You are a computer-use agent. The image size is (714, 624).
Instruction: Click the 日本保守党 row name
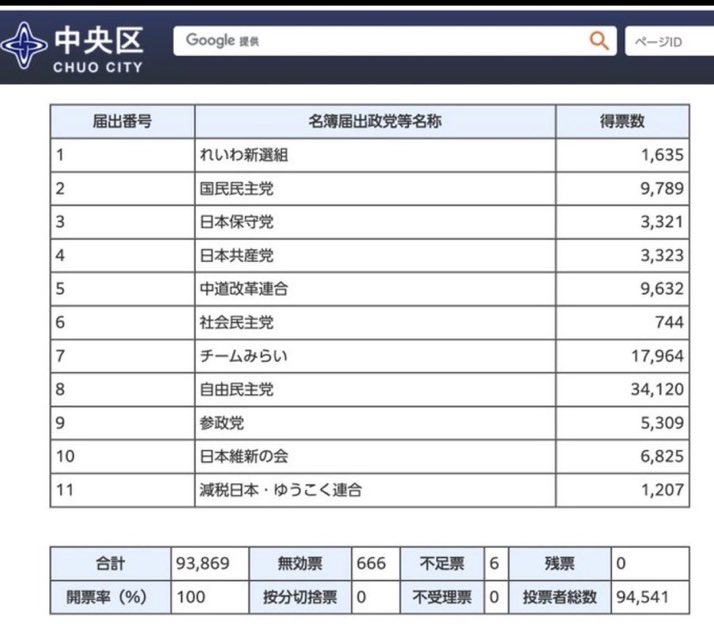pos(236,222)
